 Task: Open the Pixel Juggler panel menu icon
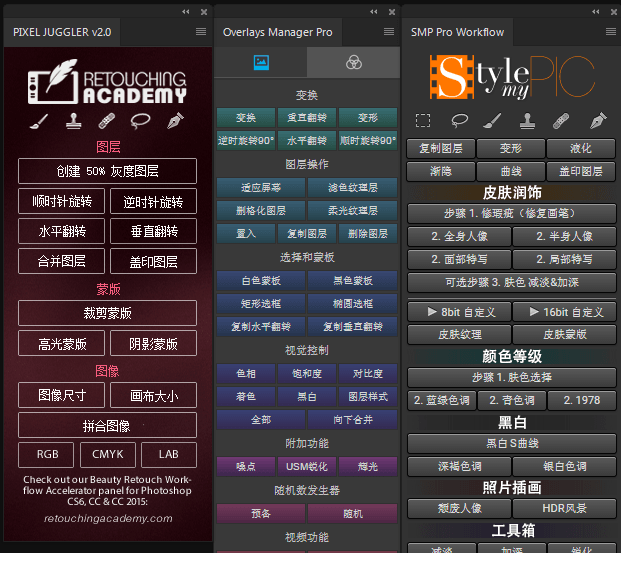point(201,32)
